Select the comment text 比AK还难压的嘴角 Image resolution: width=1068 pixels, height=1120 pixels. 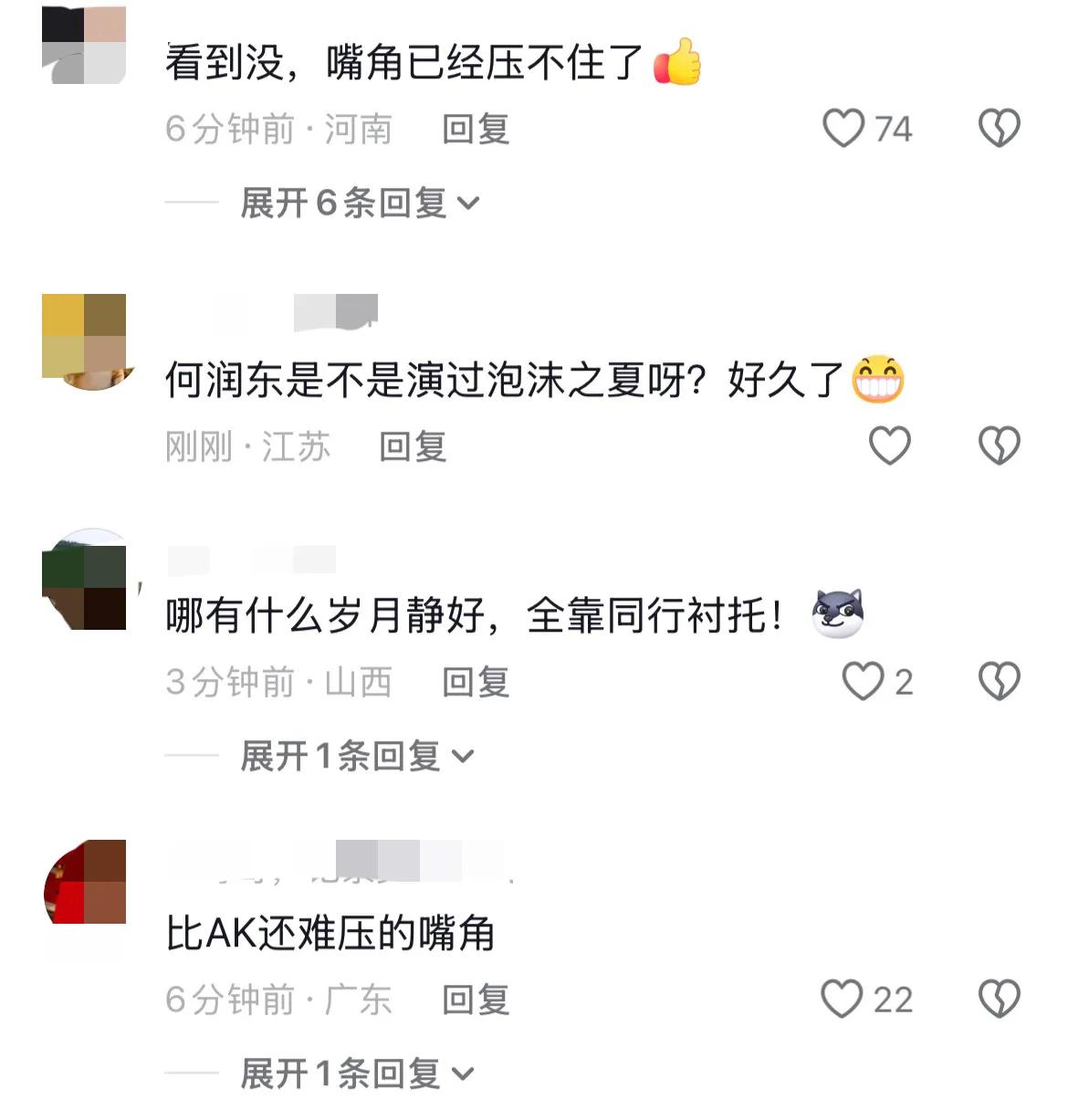click(330, 934)
